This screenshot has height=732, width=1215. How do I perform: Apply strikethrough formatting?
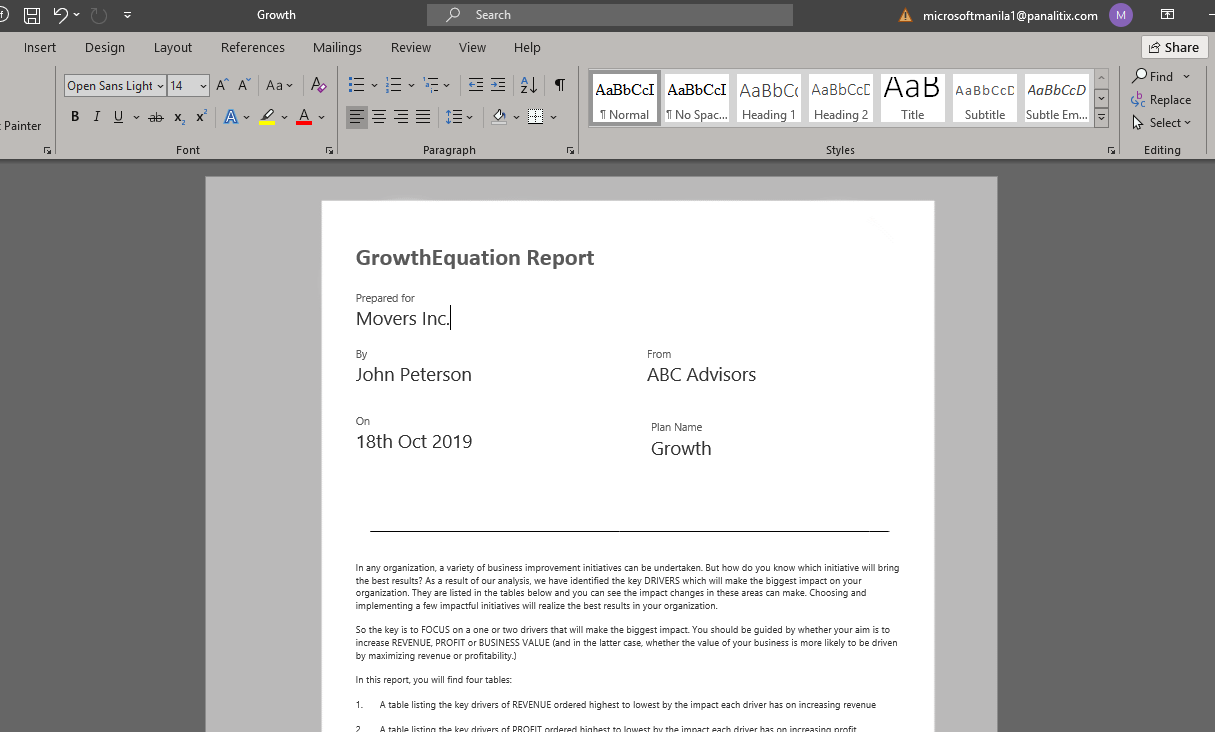(155, 117)
